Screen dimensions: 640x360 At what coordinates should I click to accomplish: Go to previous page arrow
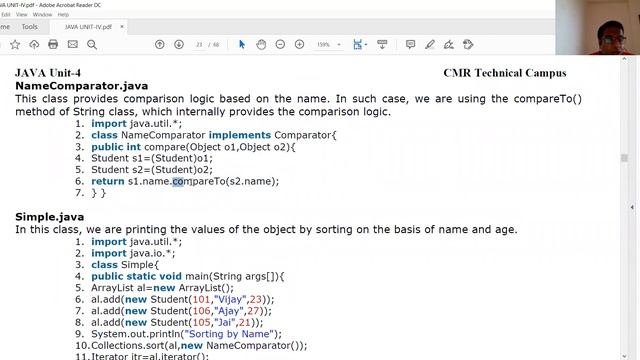(160, 44)
